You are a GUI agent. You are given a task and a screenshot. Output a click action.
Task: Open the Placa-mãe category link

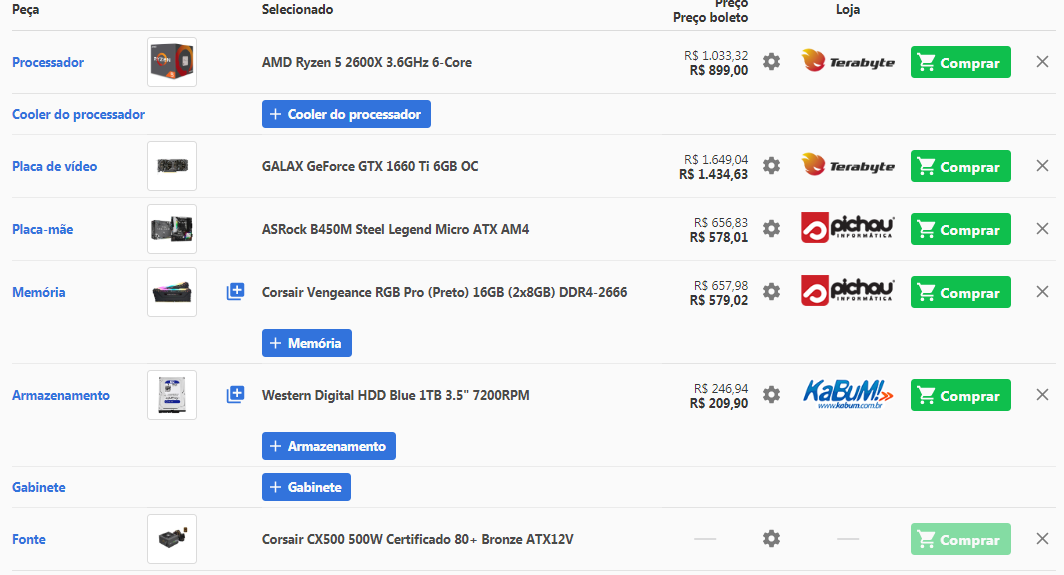(43, 229)
